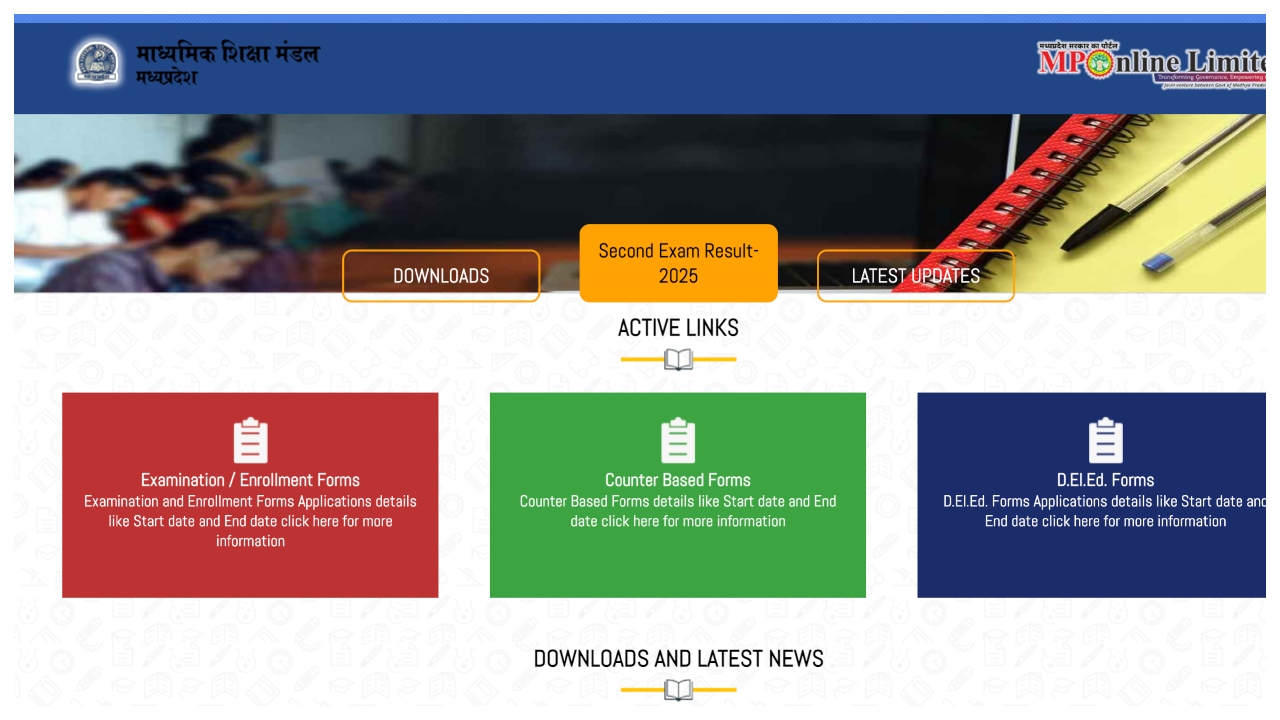Click the Hindi board title माध्यमिक शिक्षा मंडल

(228, 54)
